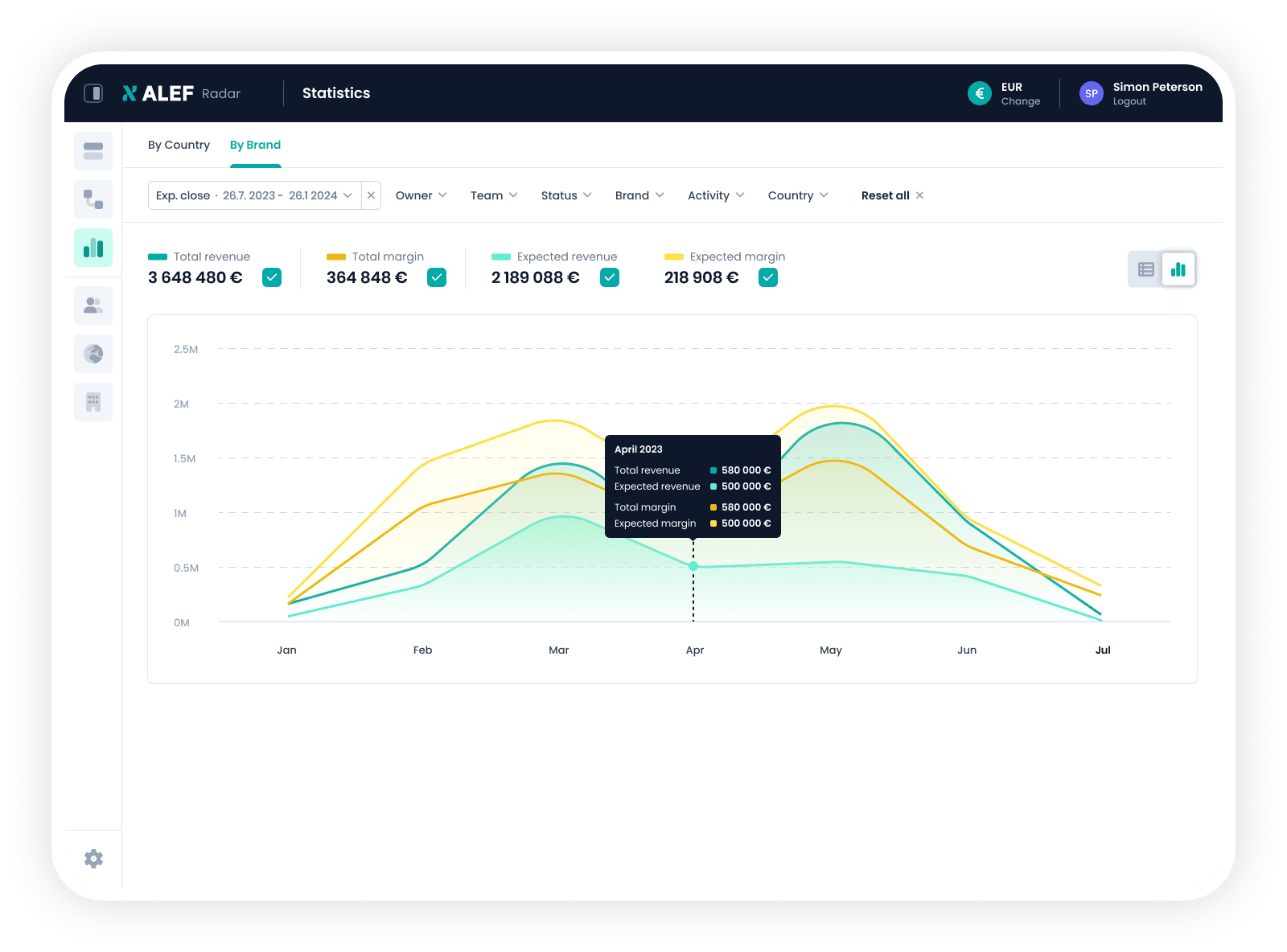Screen dimensions: 1287x952
Task: Click the ALEF Radar logo
Action: [181, 93]
